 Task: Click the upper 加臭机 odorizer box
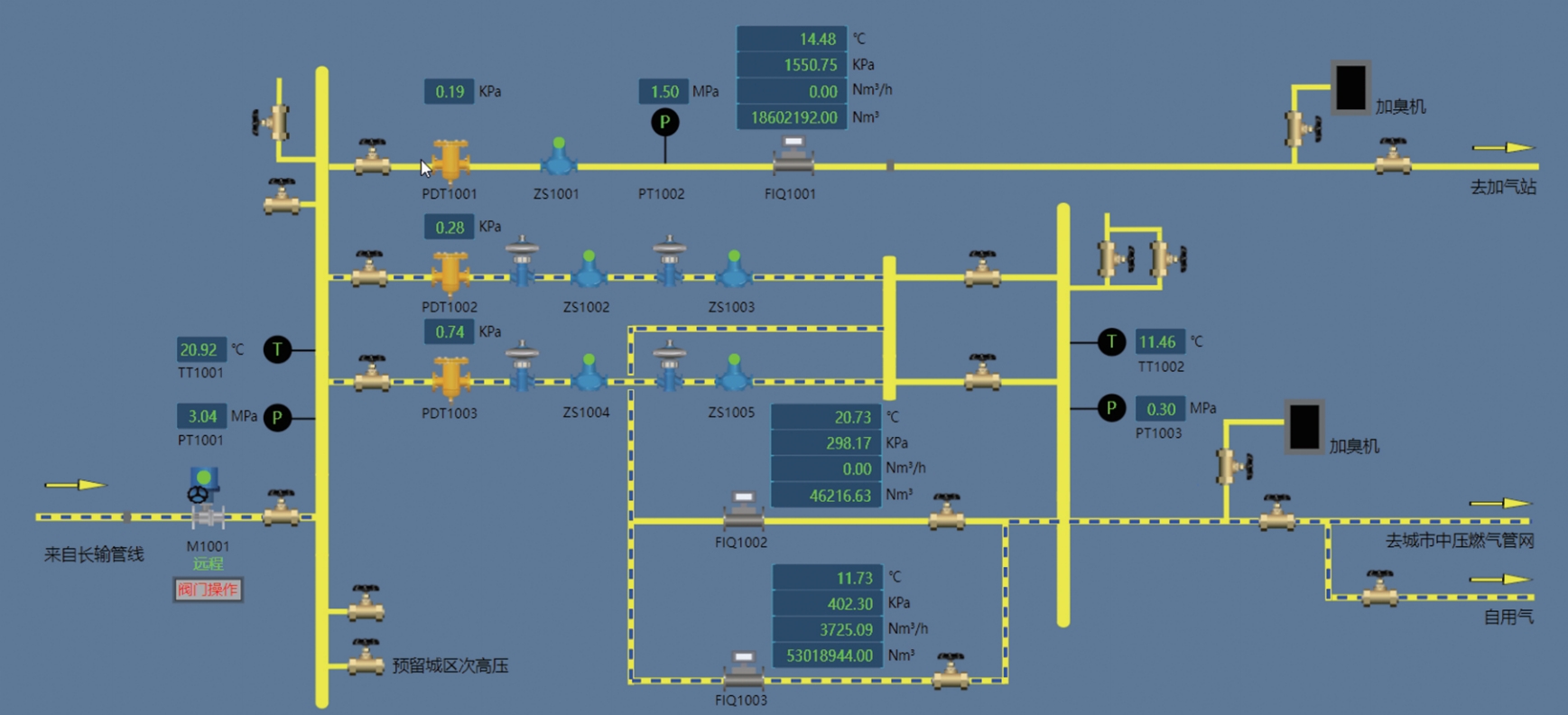point(1350,88)
